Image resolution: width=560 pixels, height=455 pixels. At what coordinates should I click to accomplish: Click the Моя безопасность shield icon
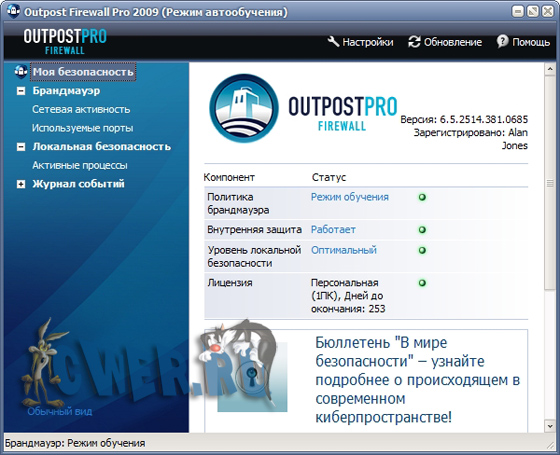pyautogui.click(x=21, y=71)
